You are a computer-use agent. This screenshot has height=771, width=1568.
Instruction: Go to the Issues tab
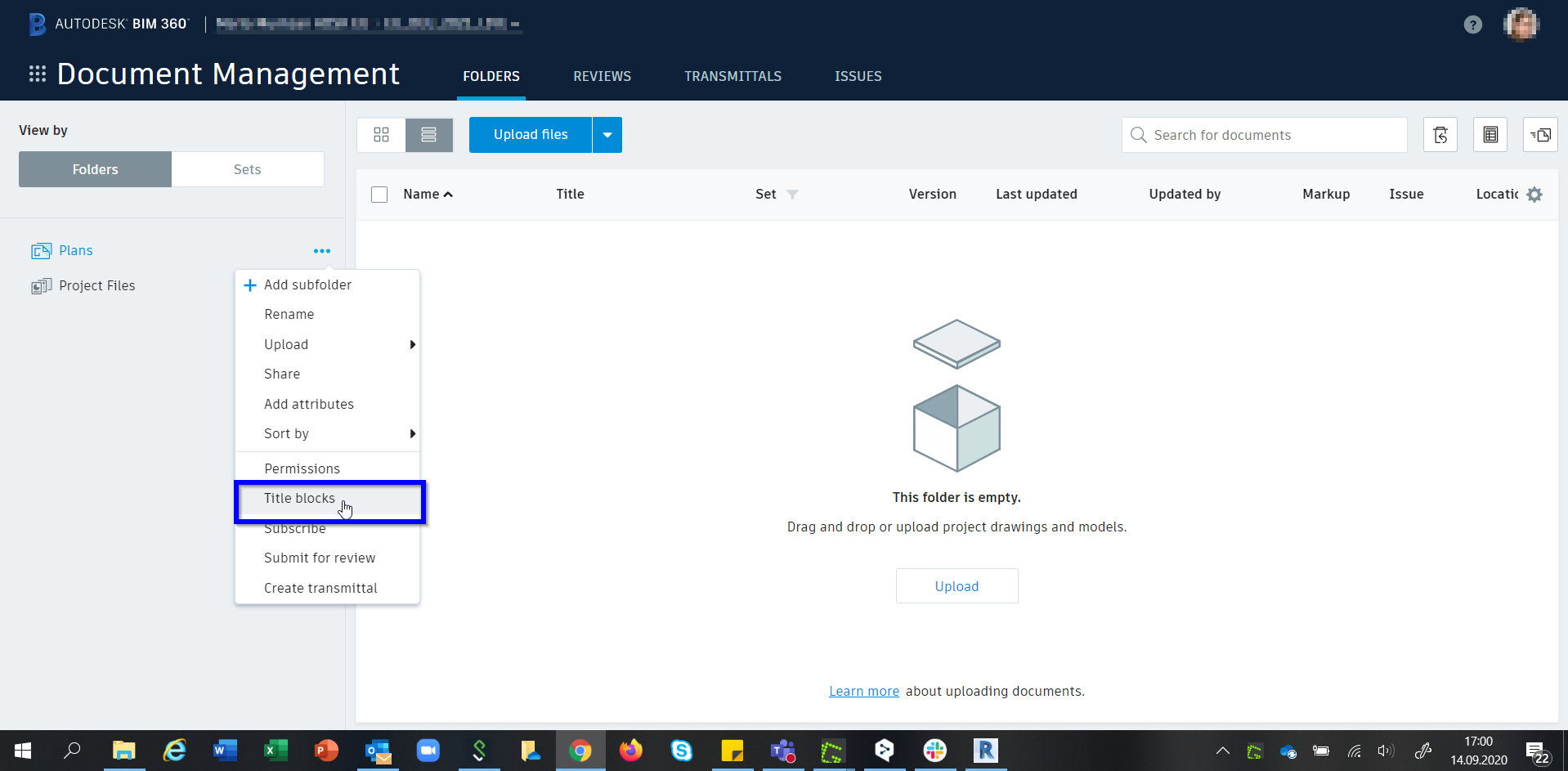click(858, 76)
